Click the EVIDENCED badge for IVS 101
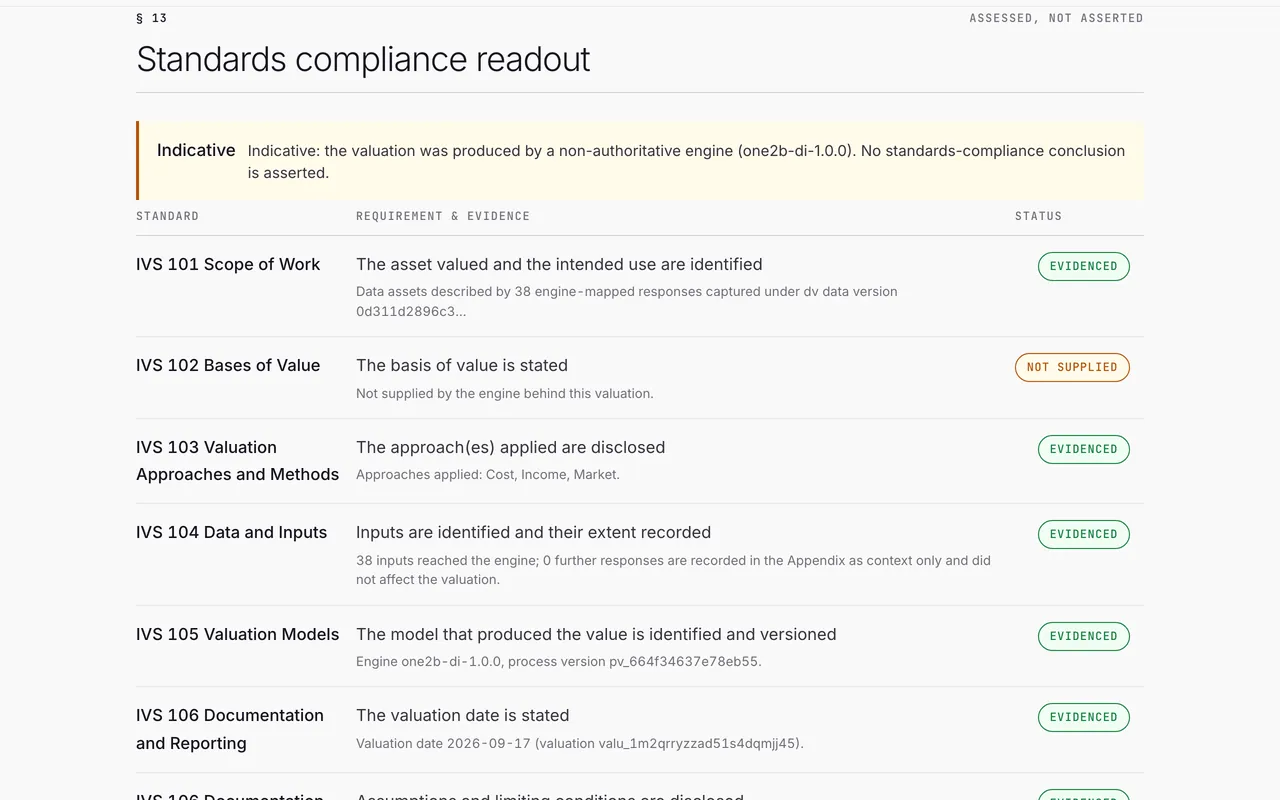 (1084, 266)
